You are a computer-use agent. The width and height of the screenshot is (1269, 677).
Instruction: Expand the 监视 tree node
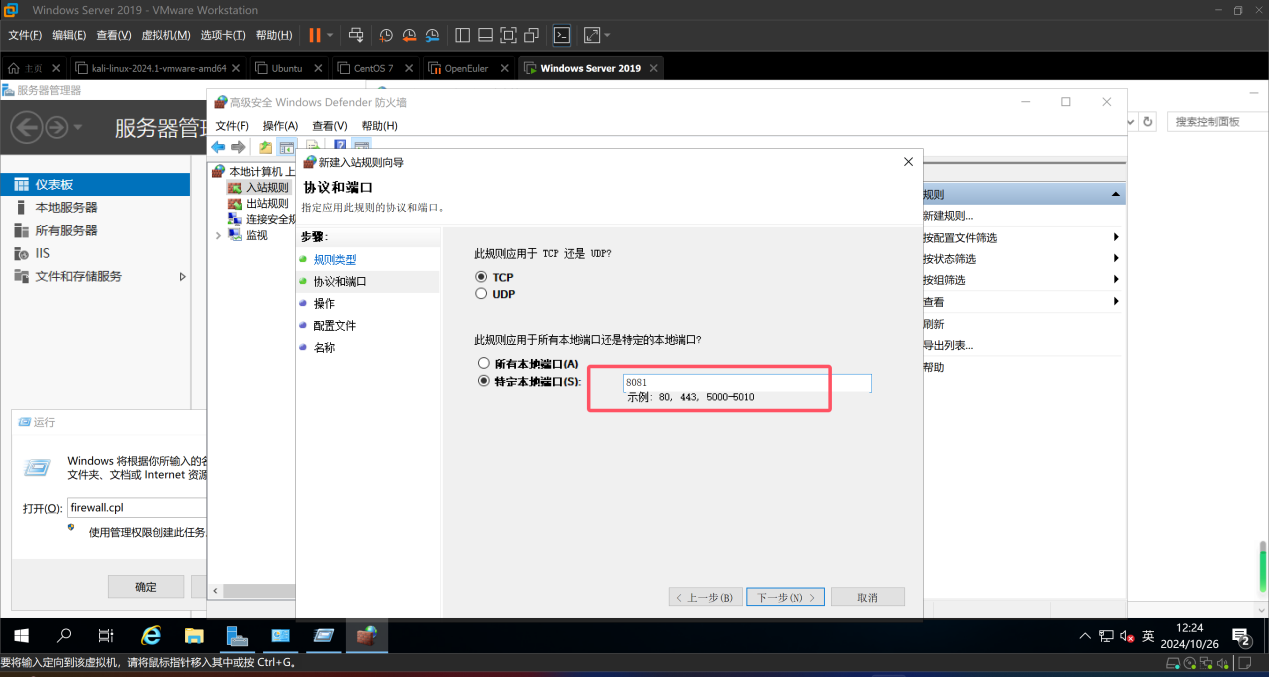(x=219, y=235)
